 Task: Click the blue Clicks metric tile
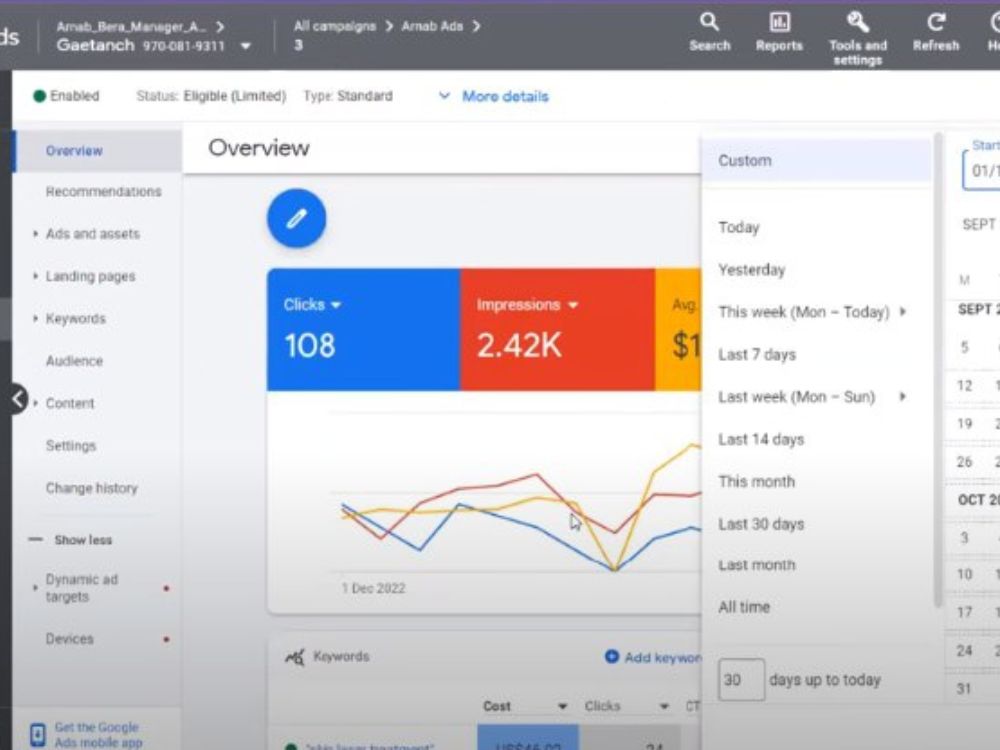pyautogui.click(x=364, y=329)
